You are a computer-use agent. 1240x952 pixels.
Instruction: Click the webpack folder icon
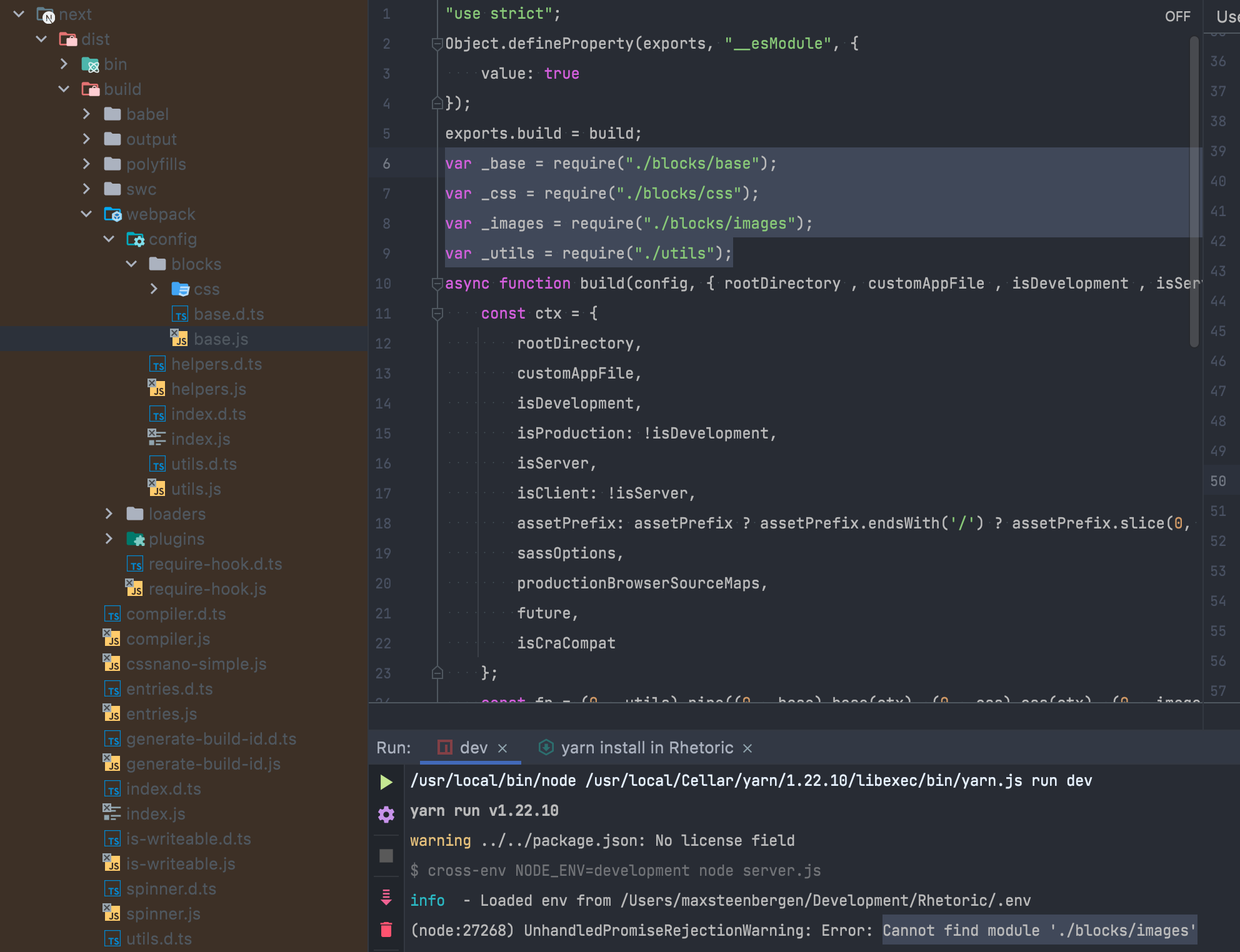click(x=112, y=214)
